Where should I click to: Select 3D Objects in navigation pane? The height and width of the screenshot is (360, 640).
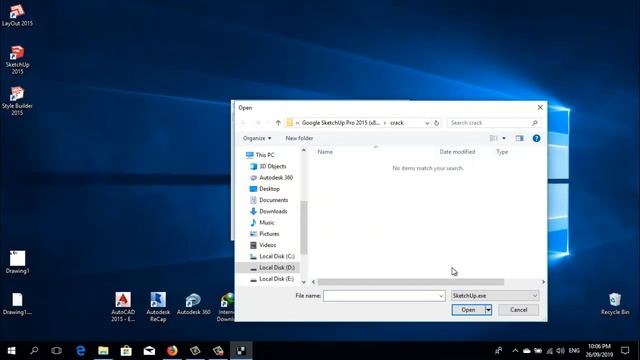(272, 166)
